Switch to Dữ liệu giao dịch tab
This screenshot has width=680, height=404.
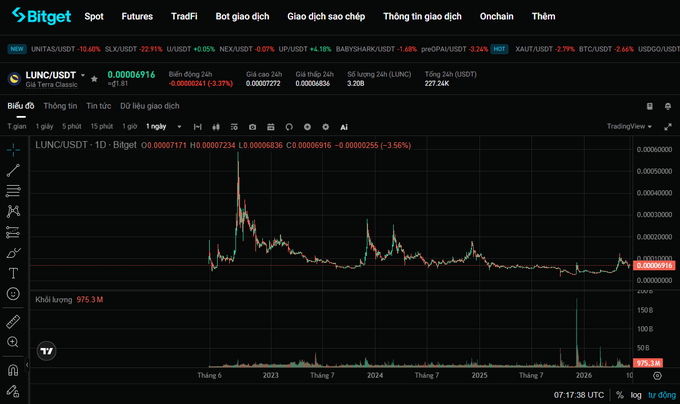point(150,106)
